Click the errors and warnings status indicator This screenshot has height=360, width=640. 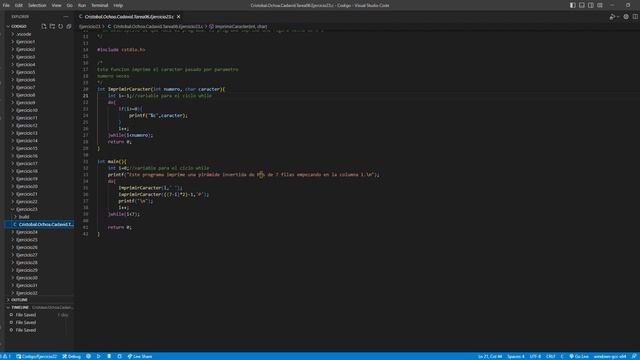[x=6, y=356]
